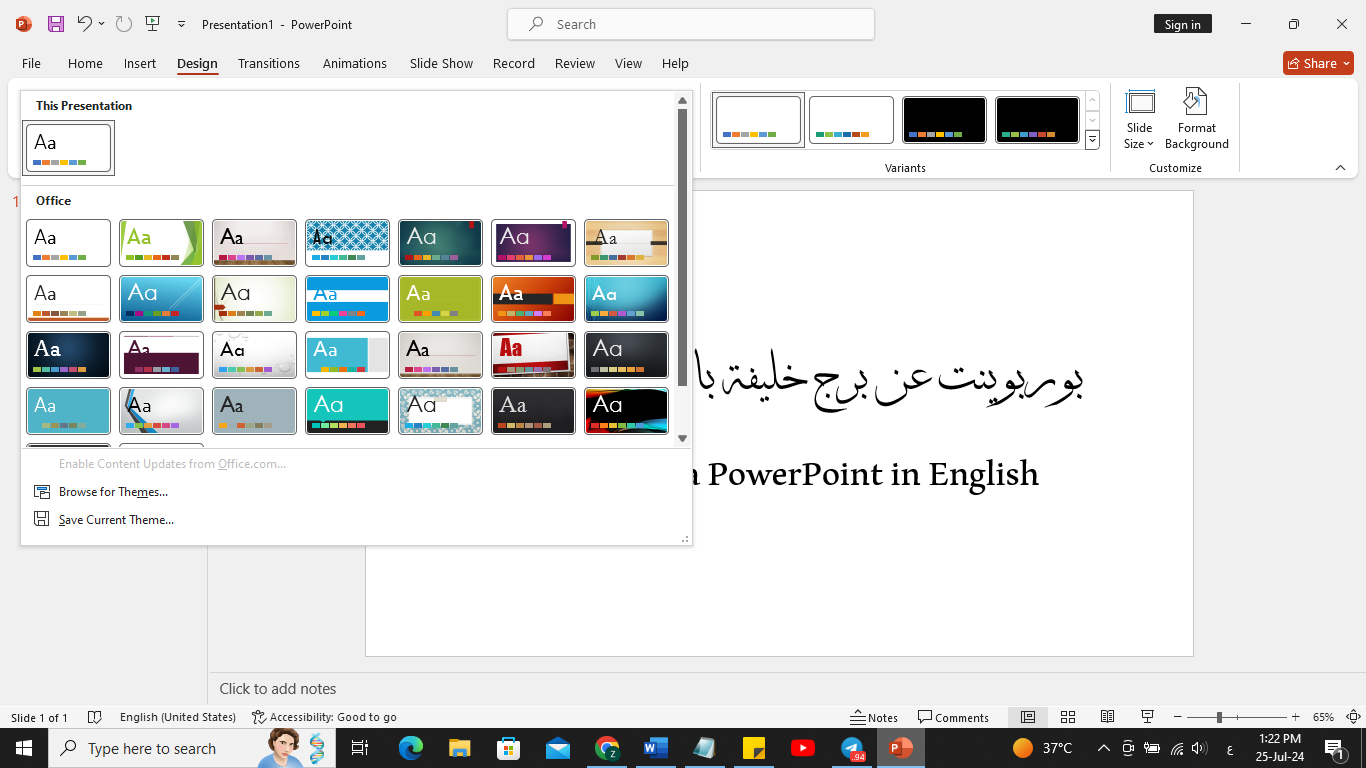Choose the dark purple theme thumbnail

533,243
